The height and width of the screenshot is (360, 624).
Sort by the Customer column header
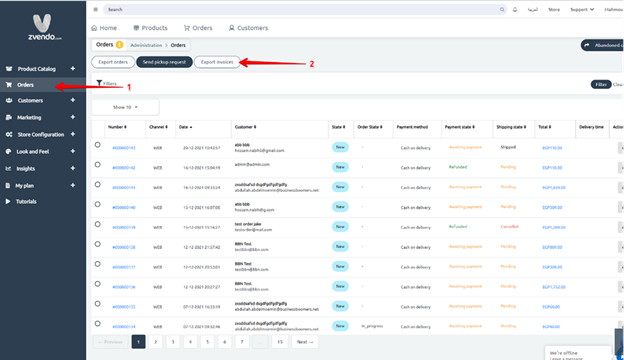[246, 127]
